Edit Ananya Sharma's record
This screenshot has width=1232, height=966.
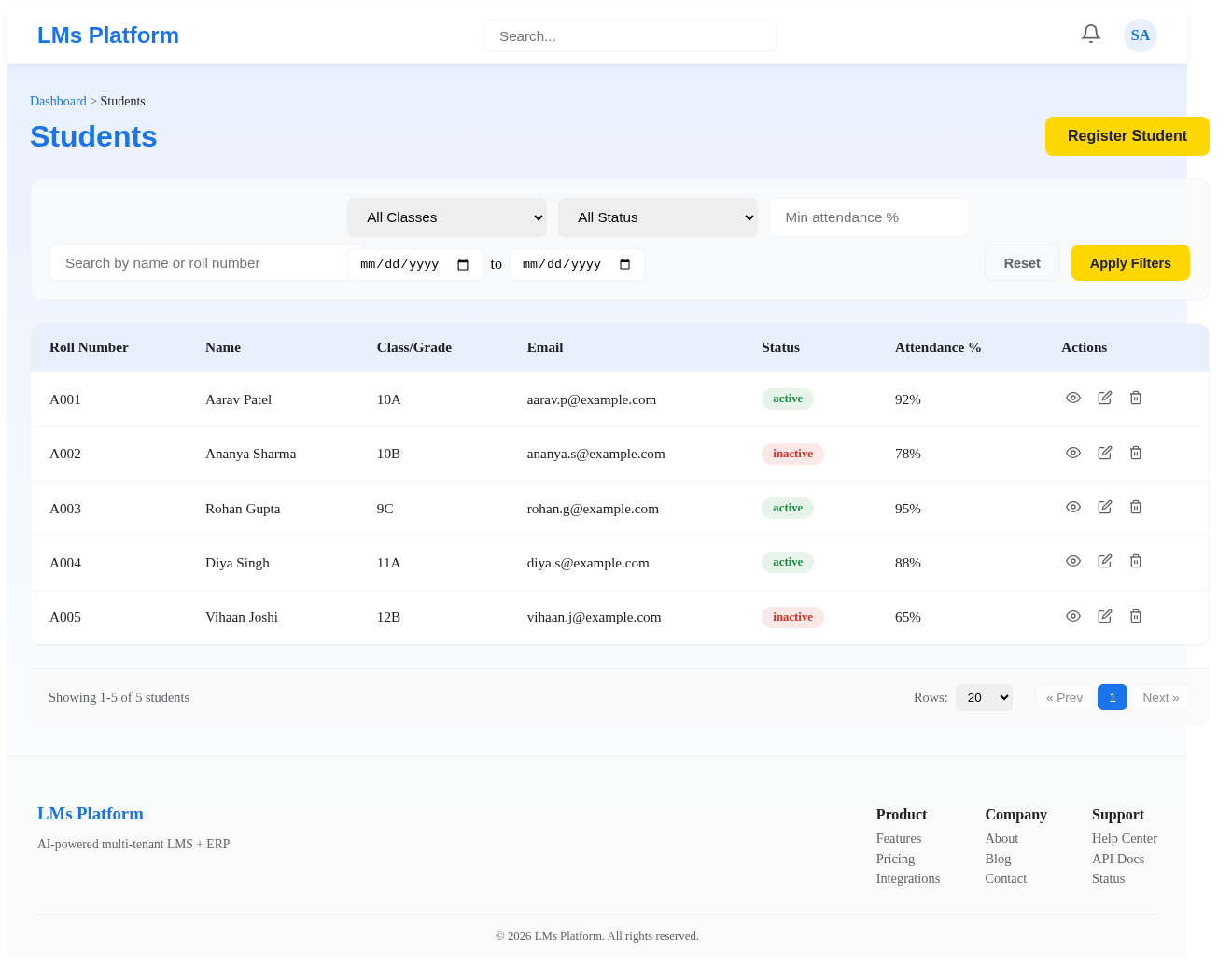click(1105, 453)
